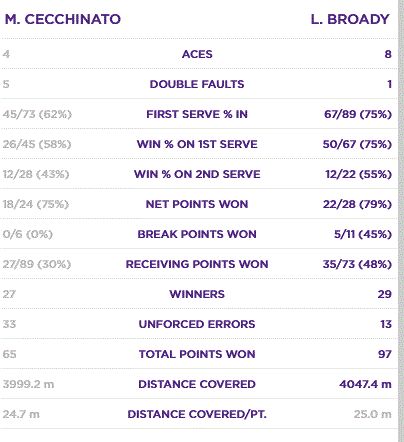Select the NET POINTS WON label

tap(197, 204)
